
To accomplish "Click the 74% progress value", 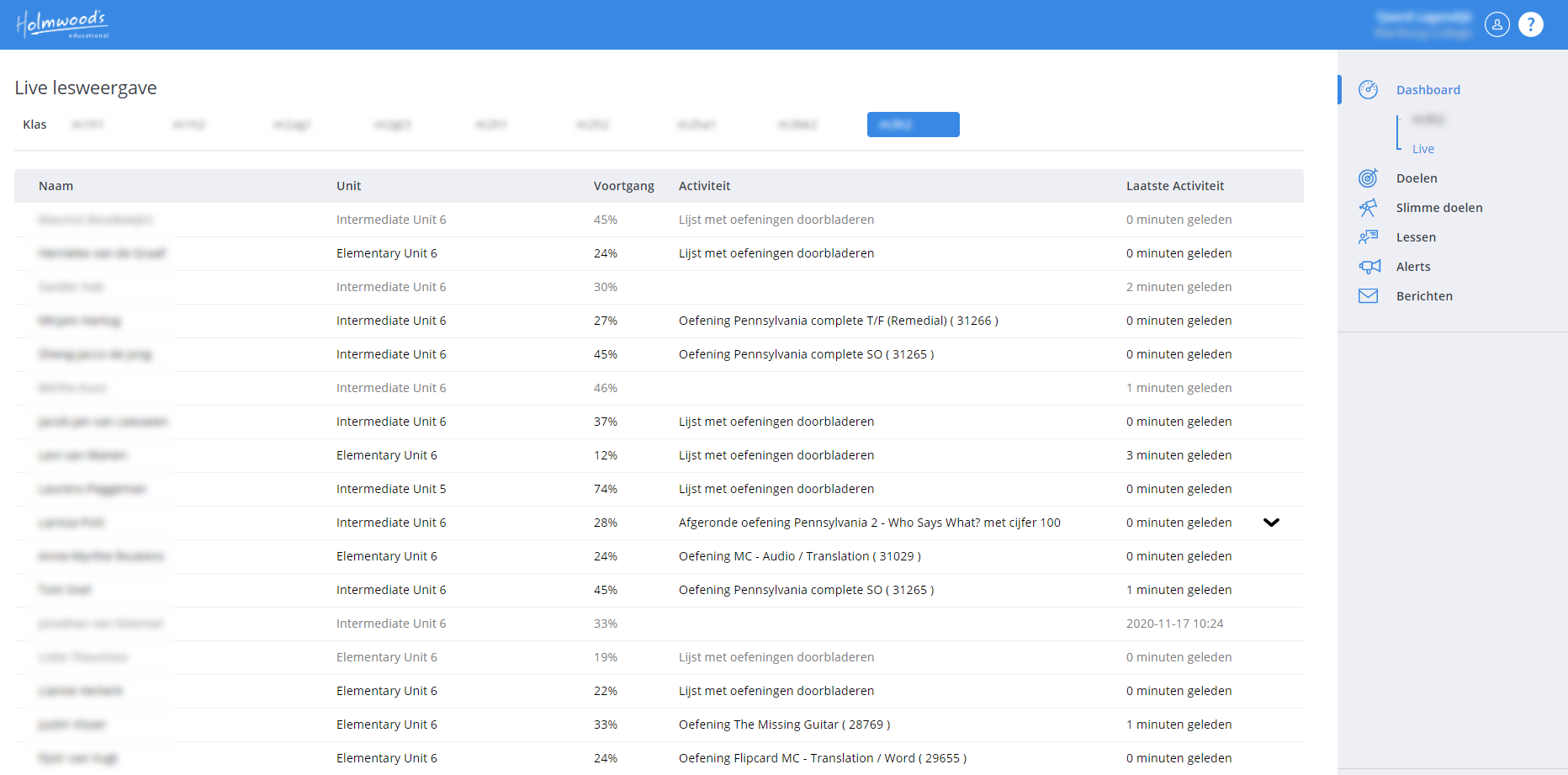I will click(606, 489).
